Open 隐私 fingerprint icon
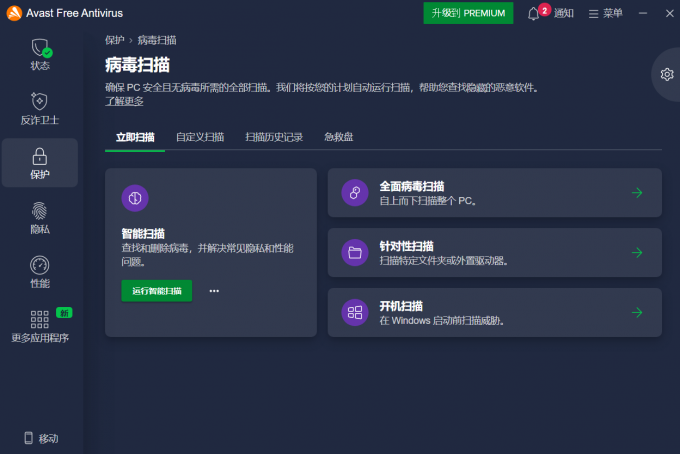The width and height of the screenshot is (680, 454). click(x=39, y=211)
